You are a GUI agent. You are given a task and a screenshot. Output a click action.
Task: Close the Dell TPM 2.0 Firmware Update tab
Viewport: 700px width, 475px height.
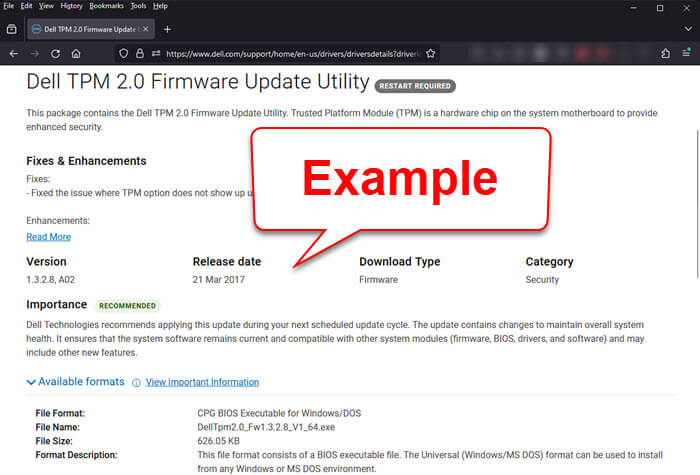(x=146, y=29)
